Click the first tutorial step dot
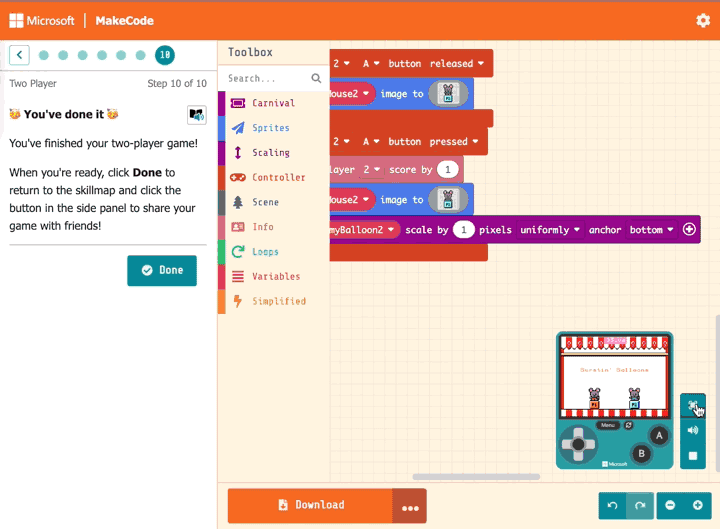 point(44,55)
